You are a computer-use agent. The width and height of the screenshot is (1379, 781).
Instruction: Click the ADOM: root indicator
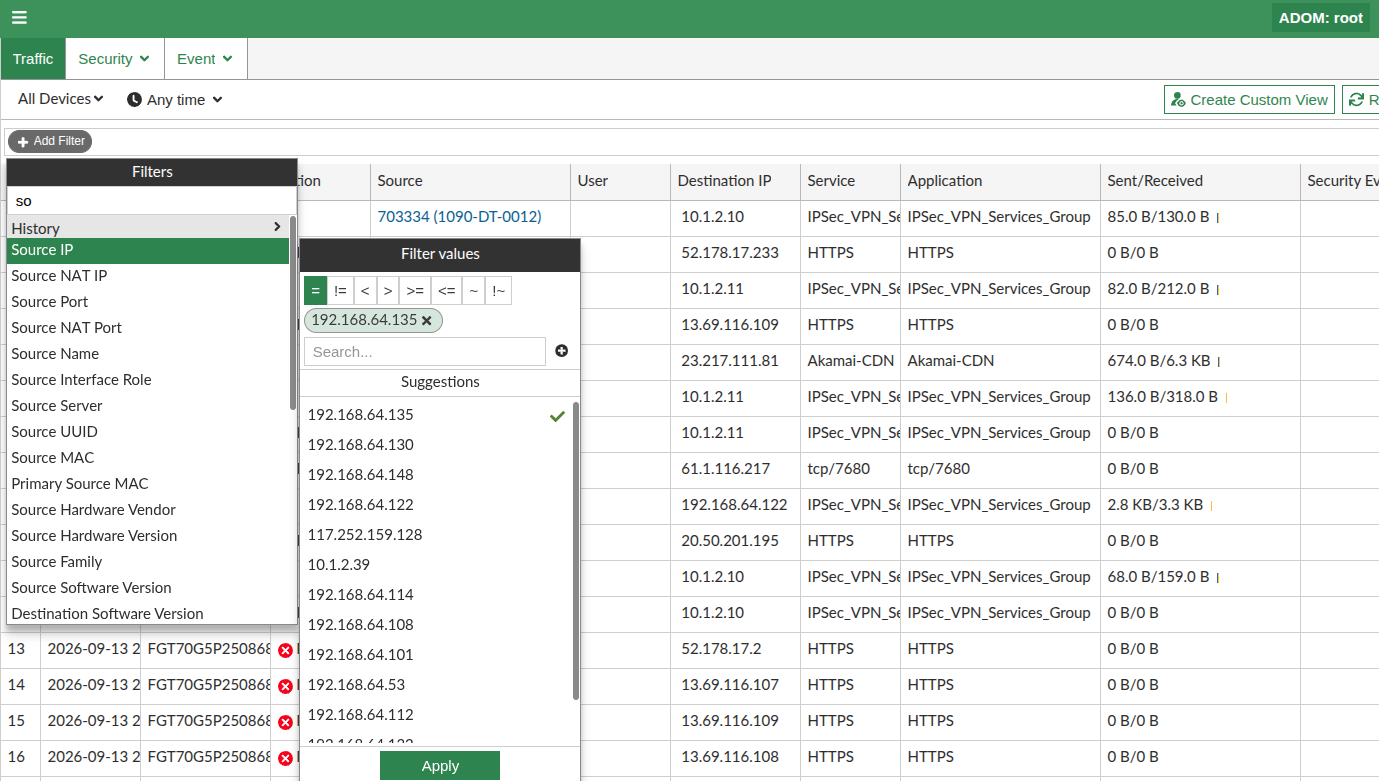coord(1321,18)
